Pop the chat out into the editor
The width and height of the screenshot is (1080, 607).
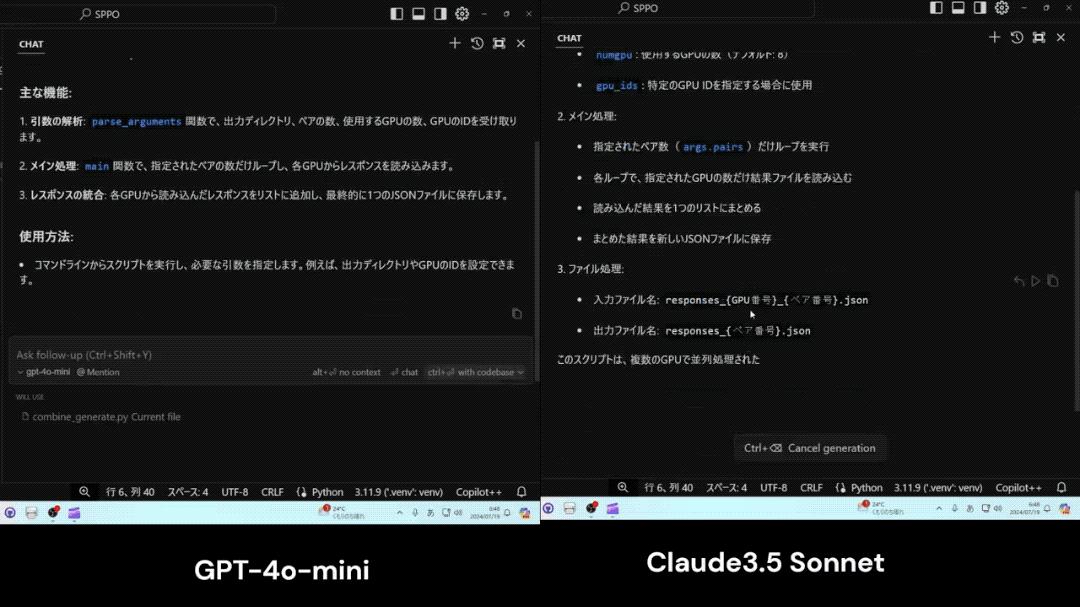(x=498, y=43)
